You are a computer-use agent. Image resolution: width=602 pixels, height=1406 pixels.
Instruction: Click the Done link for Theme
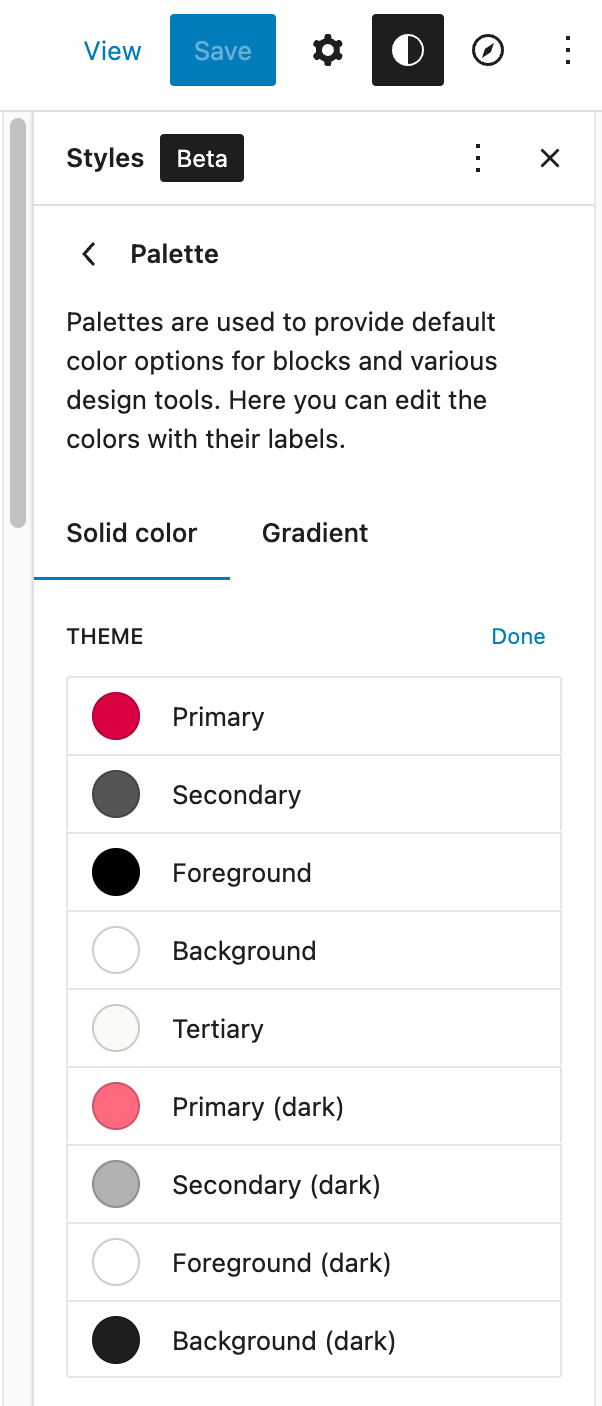(x=518, y=637)
